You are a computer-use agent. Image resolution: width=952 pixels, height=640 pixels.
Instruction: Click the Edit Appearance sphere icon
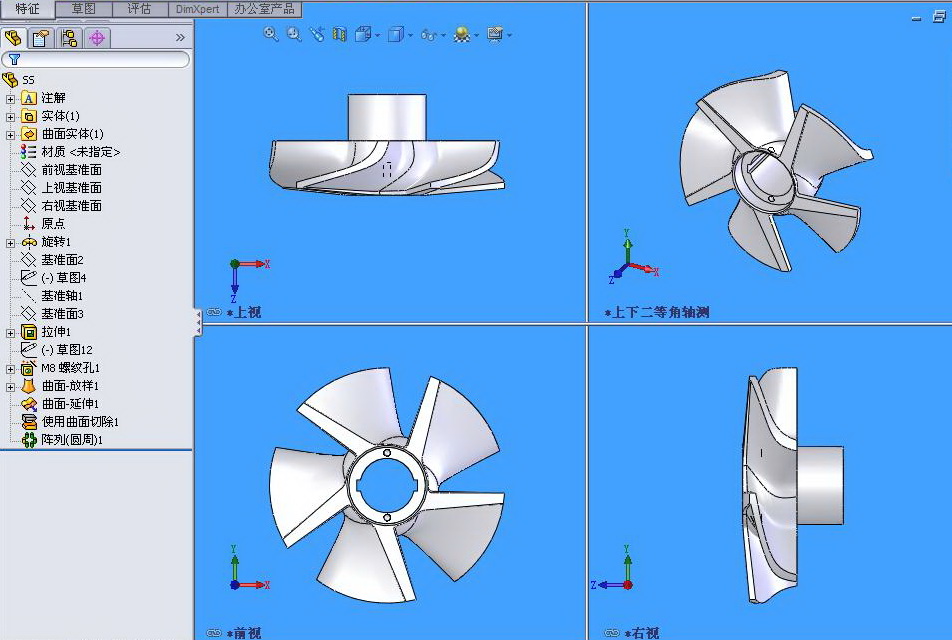click(x=462, y=35)
